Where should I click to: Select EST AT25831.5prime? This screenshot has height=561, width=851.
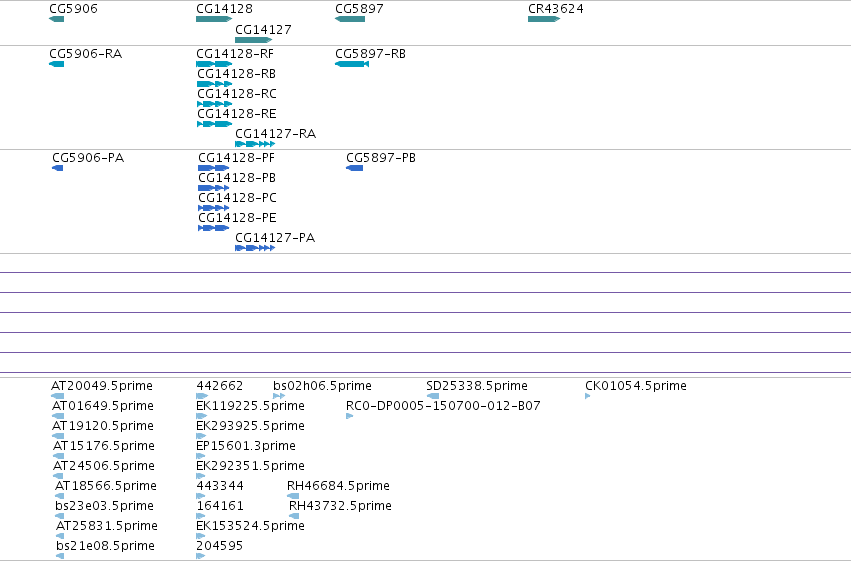click(x=60, y=536)
